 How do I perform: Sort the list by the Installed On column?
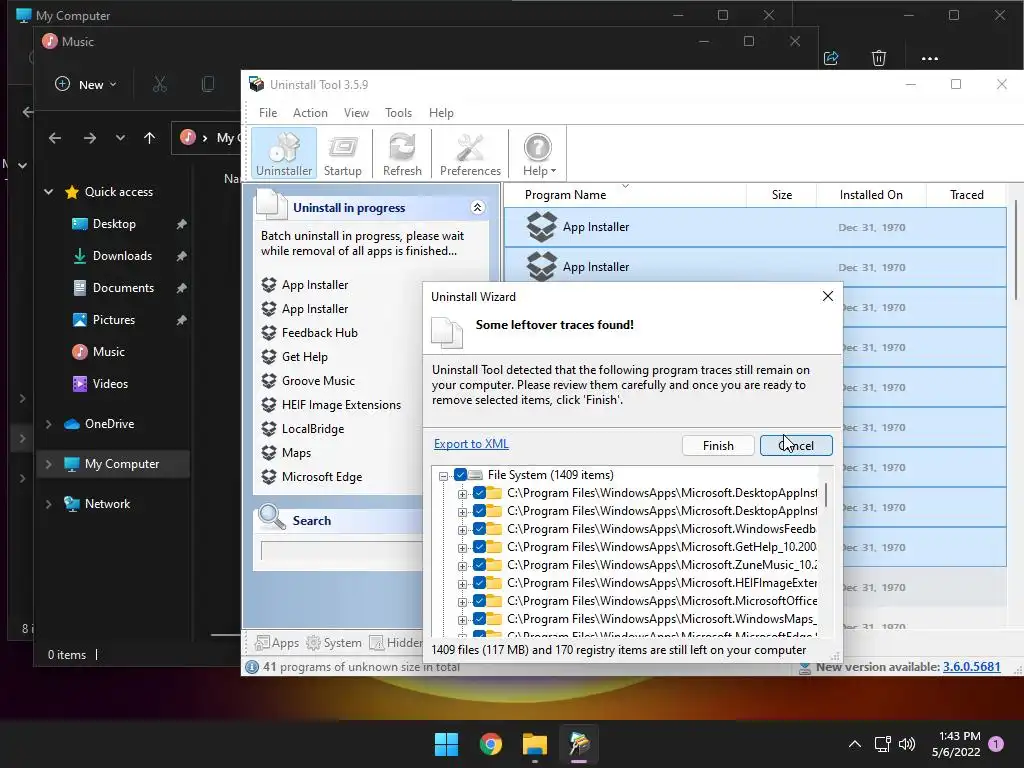tap(871, 195)
